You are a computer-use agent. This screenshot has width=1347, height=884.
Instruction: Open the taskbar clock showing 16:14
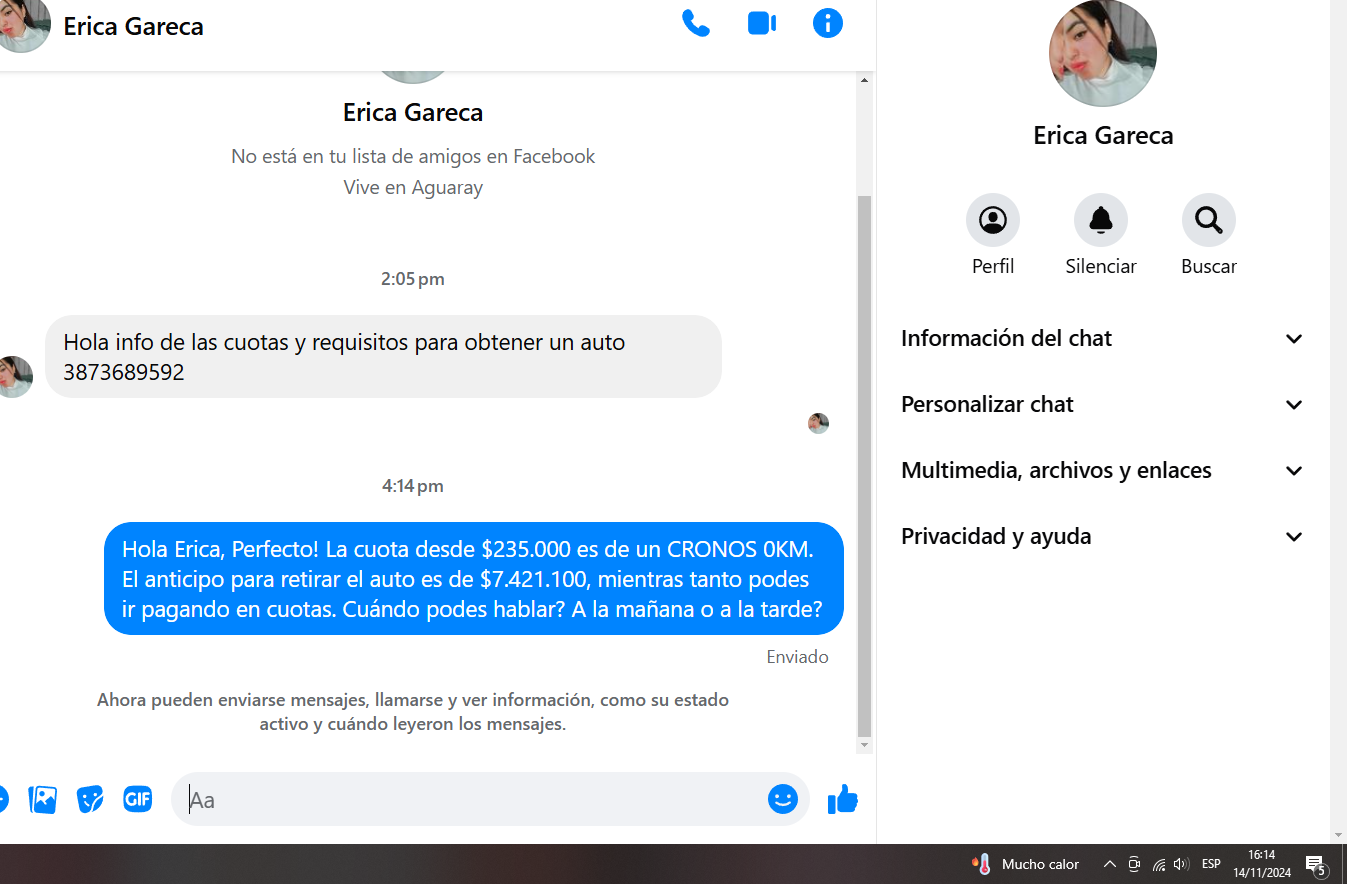click(1262, 864)
